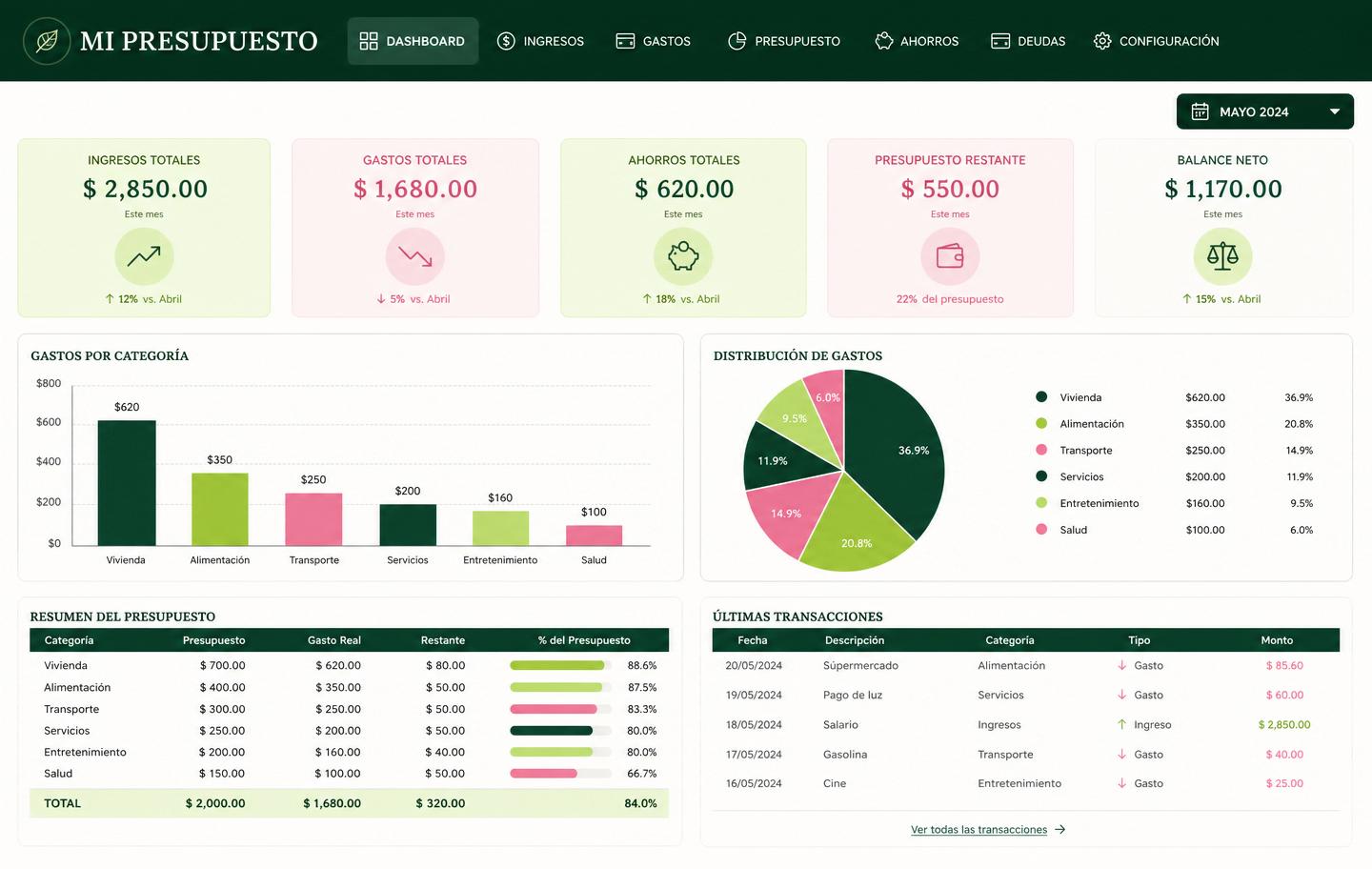Click the Vivienda budget progress bar
The image size is (1372, 869).
(x=560, y=665)
